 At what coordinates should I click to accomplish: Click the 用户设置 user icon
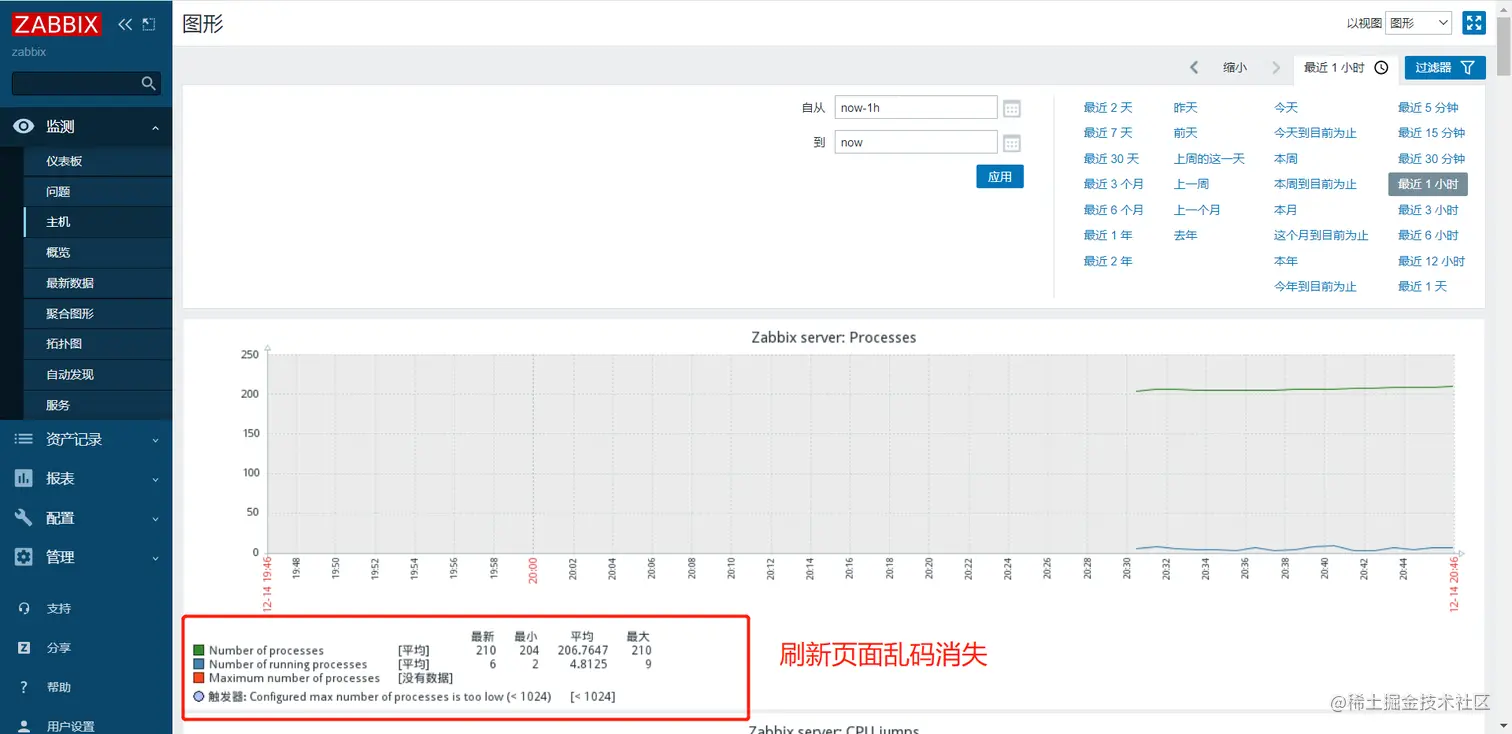tap(23, 726)
